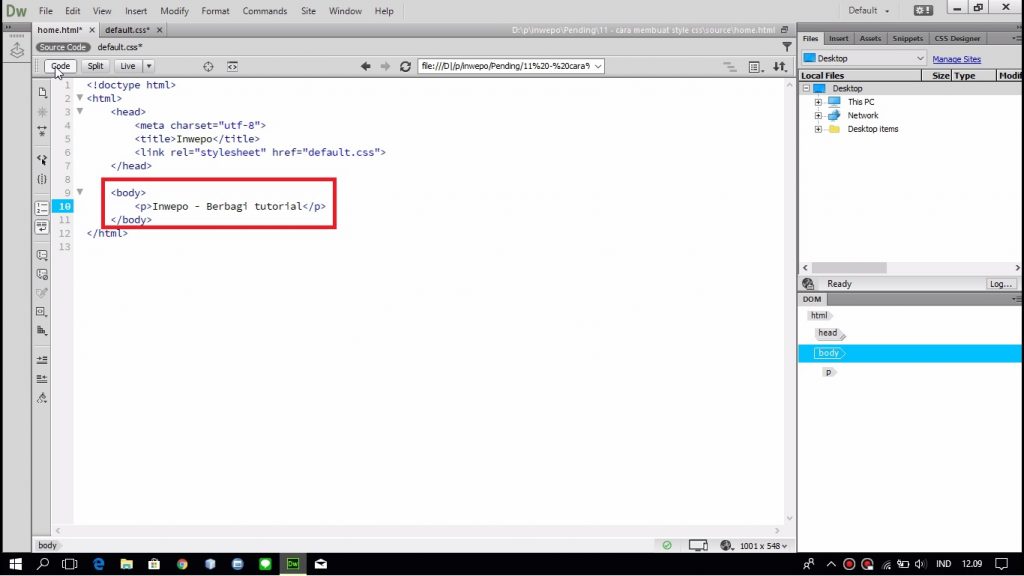Open the Commands menu
This screenshot has height=576, width=1024.
pyautogui.click(x=264, y=11)
